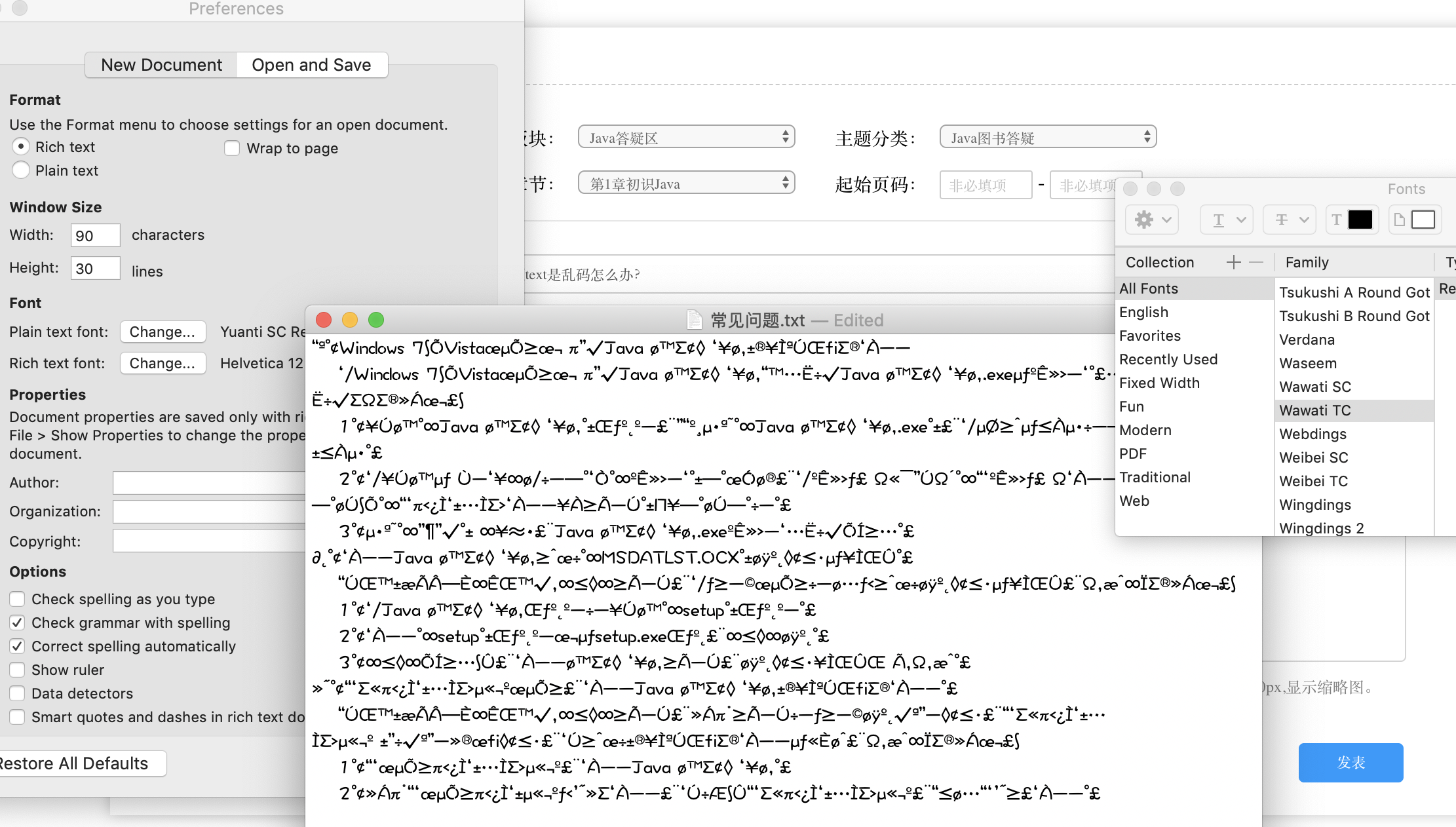
Task: Enable the Show ruler checkbox
Action: (18, 670)
